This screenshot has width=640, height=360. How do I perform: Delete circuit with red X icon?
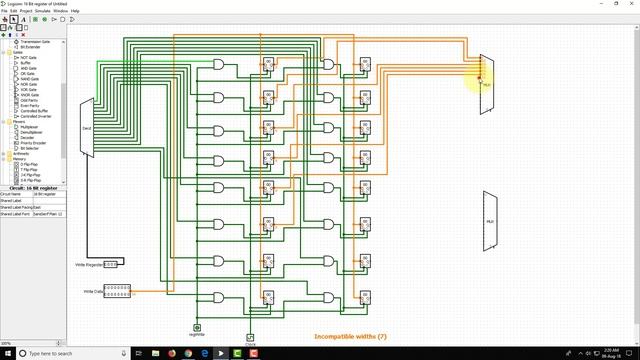coord(23,35)
